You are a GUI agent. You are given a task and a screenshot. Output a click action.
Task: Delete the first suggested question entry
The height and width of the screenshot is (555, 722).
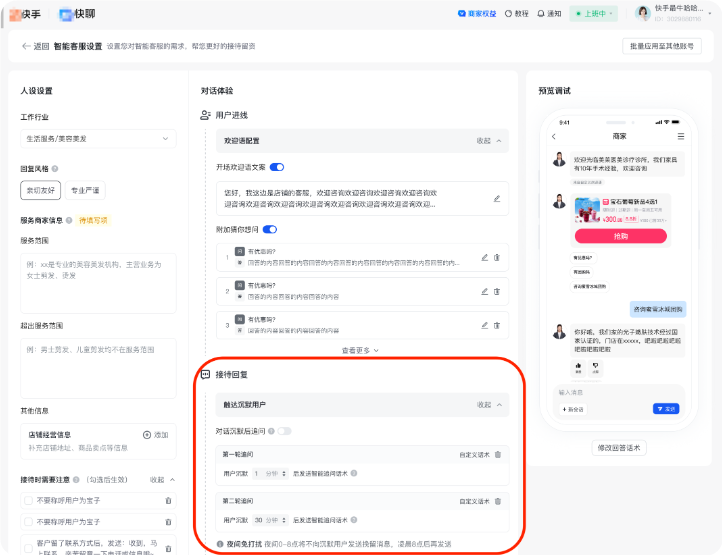click(497, 257)
